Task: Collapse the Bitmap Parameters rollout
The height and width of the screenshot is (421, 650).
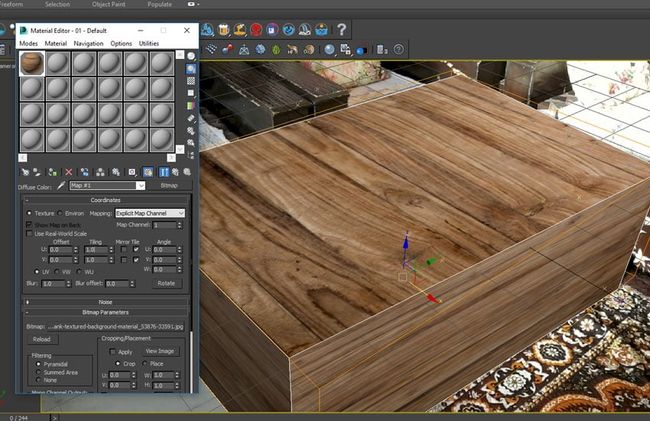Action: pyautogui.click(x=105, y=312)
